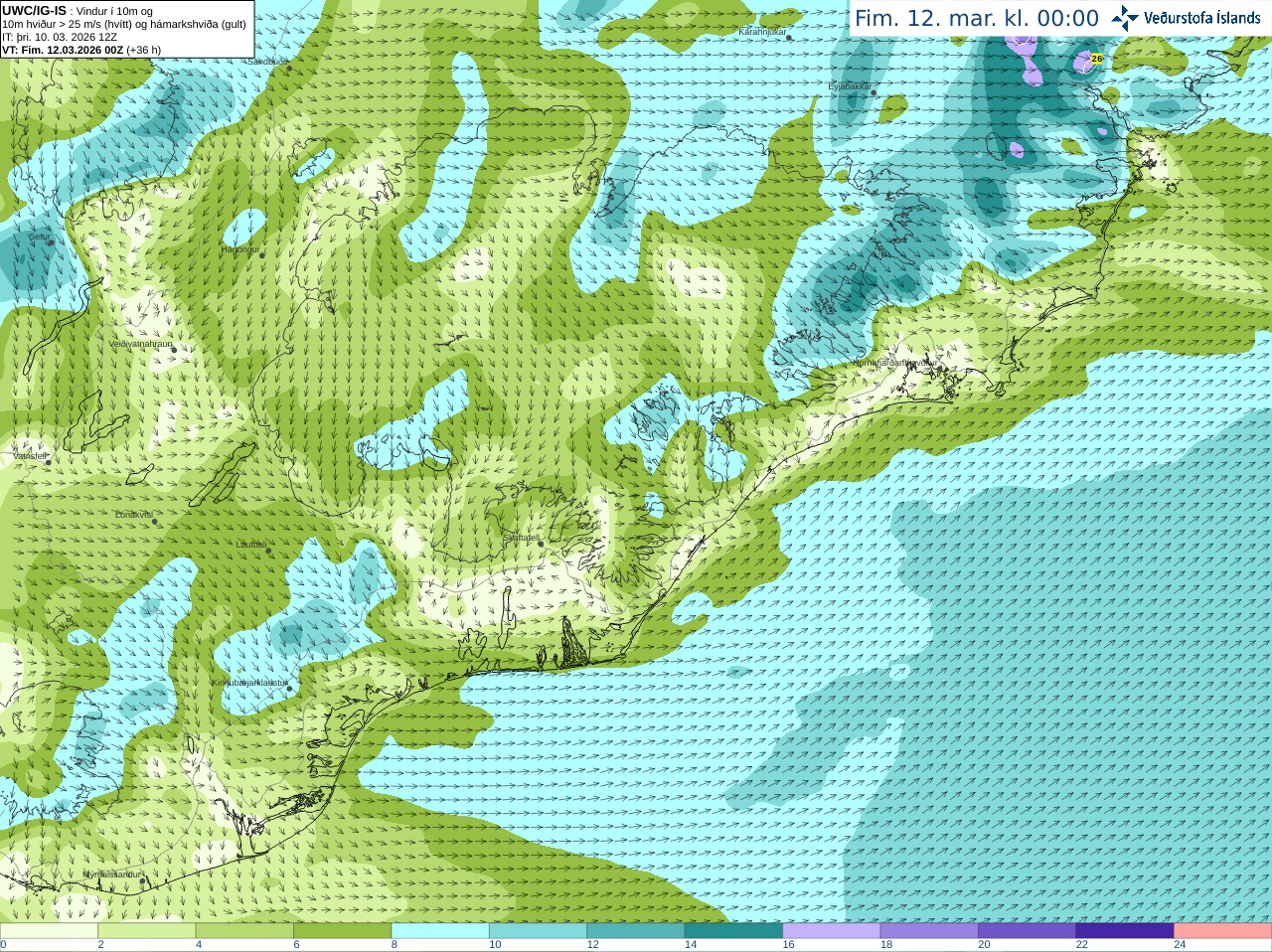This screenshot has height=952, width=1272.
Task: Click the Hornafjarðarflugvöllur station label
Action: [893, 363]
